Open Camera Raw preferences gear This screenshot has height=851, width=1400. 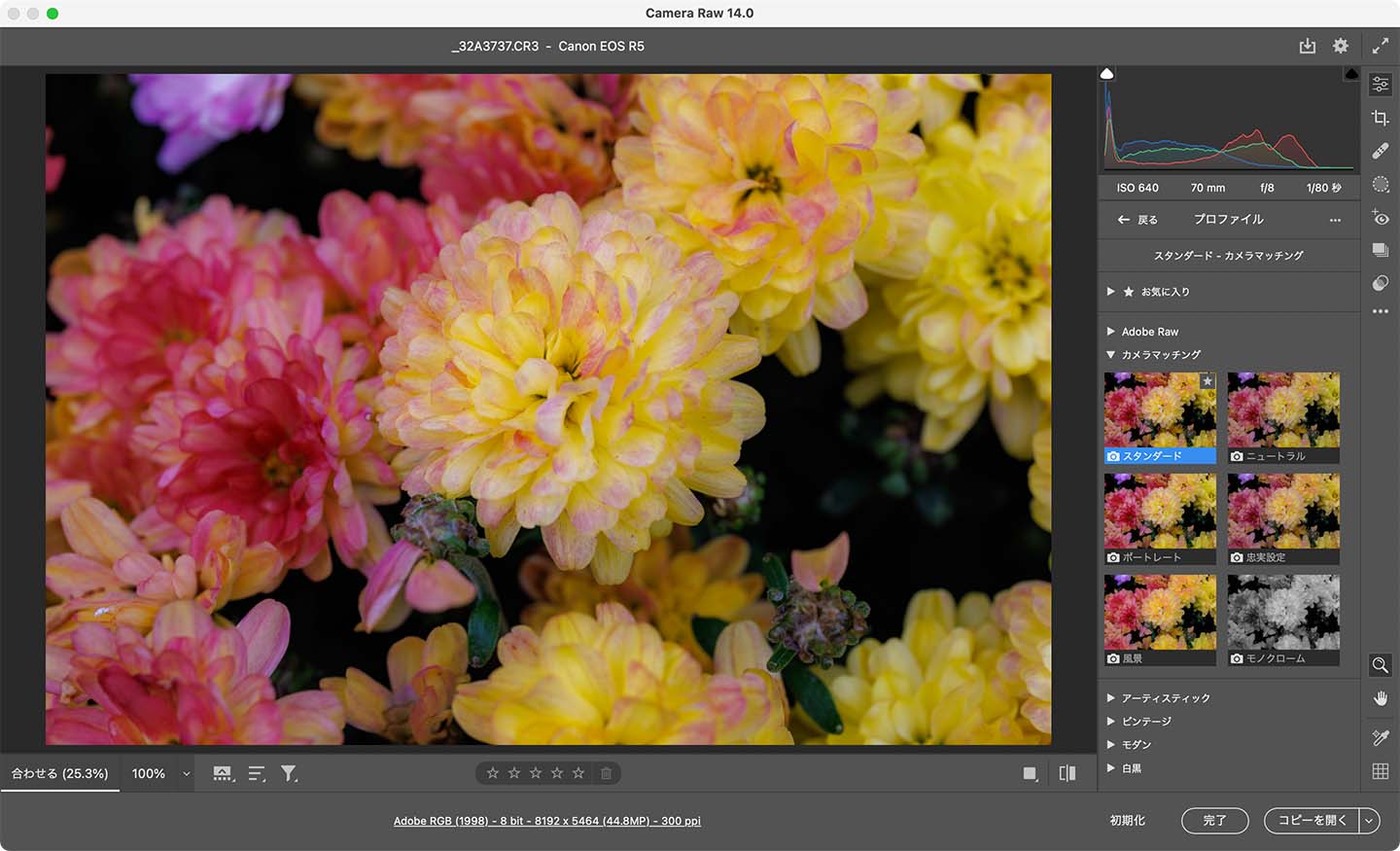click(1341, 46)
